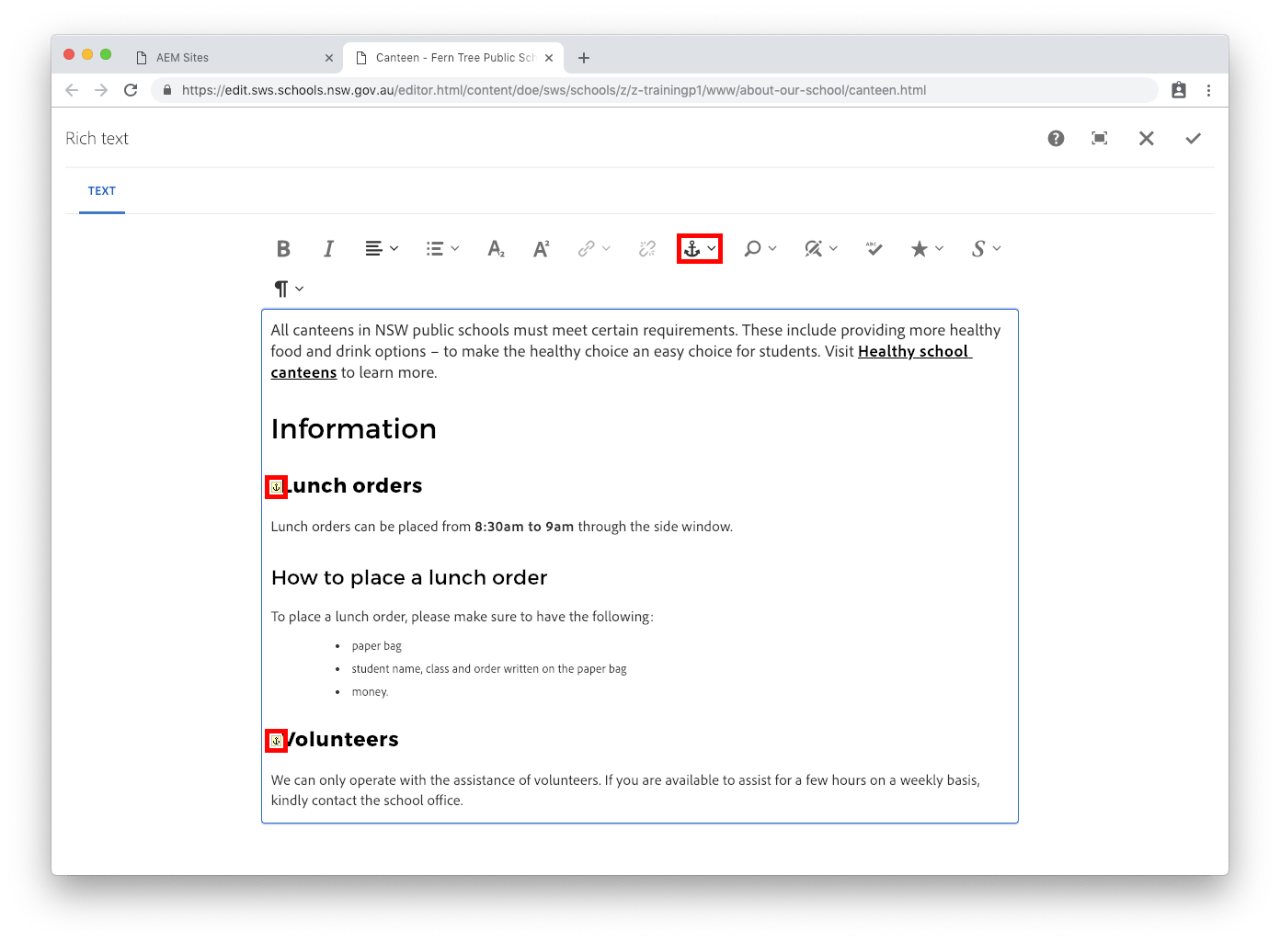This screenshot has width=1280, height=943.
Task: Open the find and replace dropdown
Action: pos(760,249)
